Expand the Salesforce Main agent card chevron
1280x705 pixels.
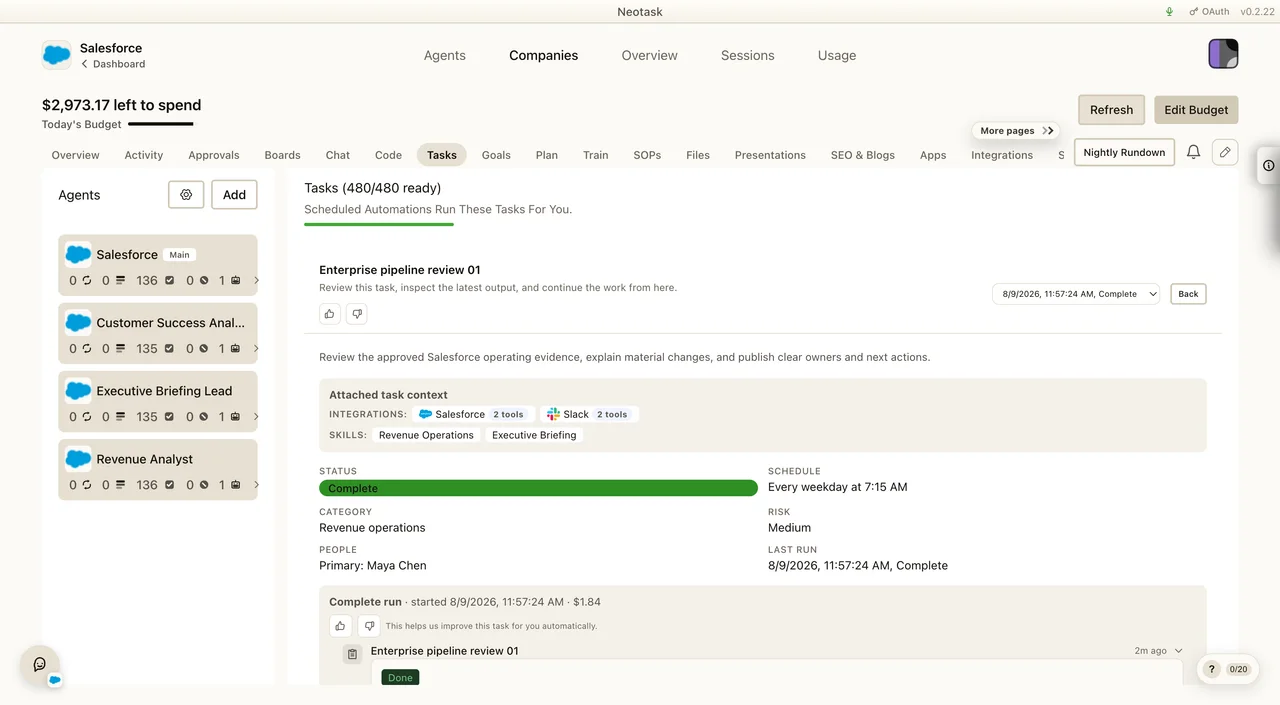(x=256, y=281)
